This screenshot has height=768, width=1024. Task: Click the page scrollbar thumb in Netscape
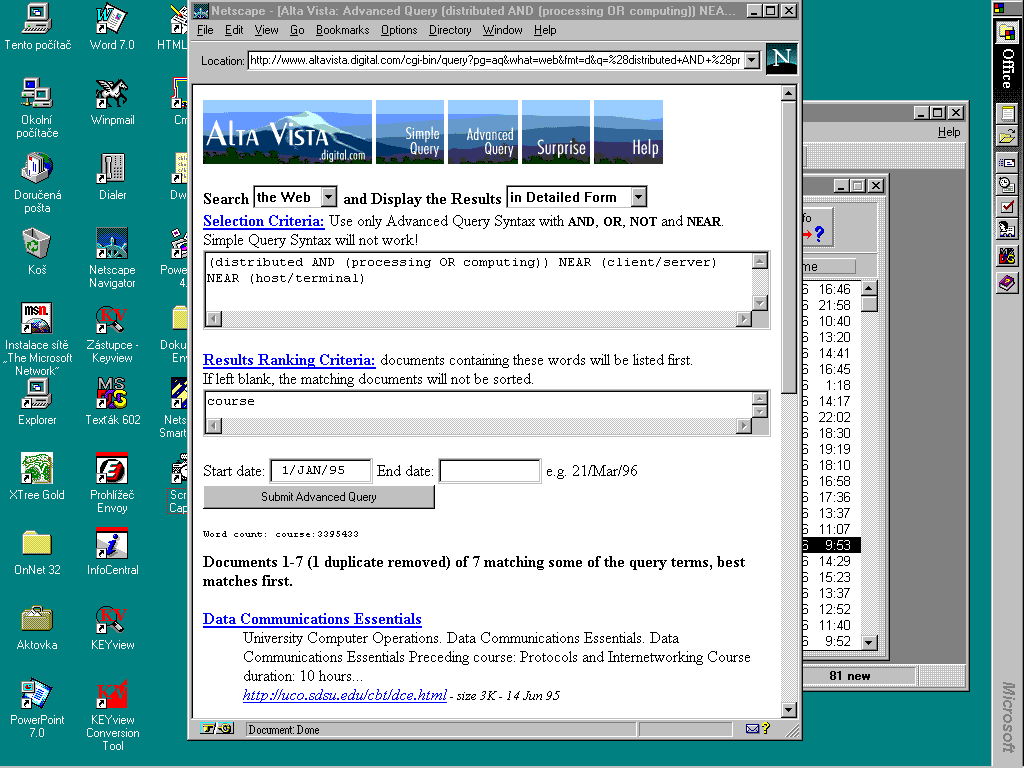click(788, 247)
